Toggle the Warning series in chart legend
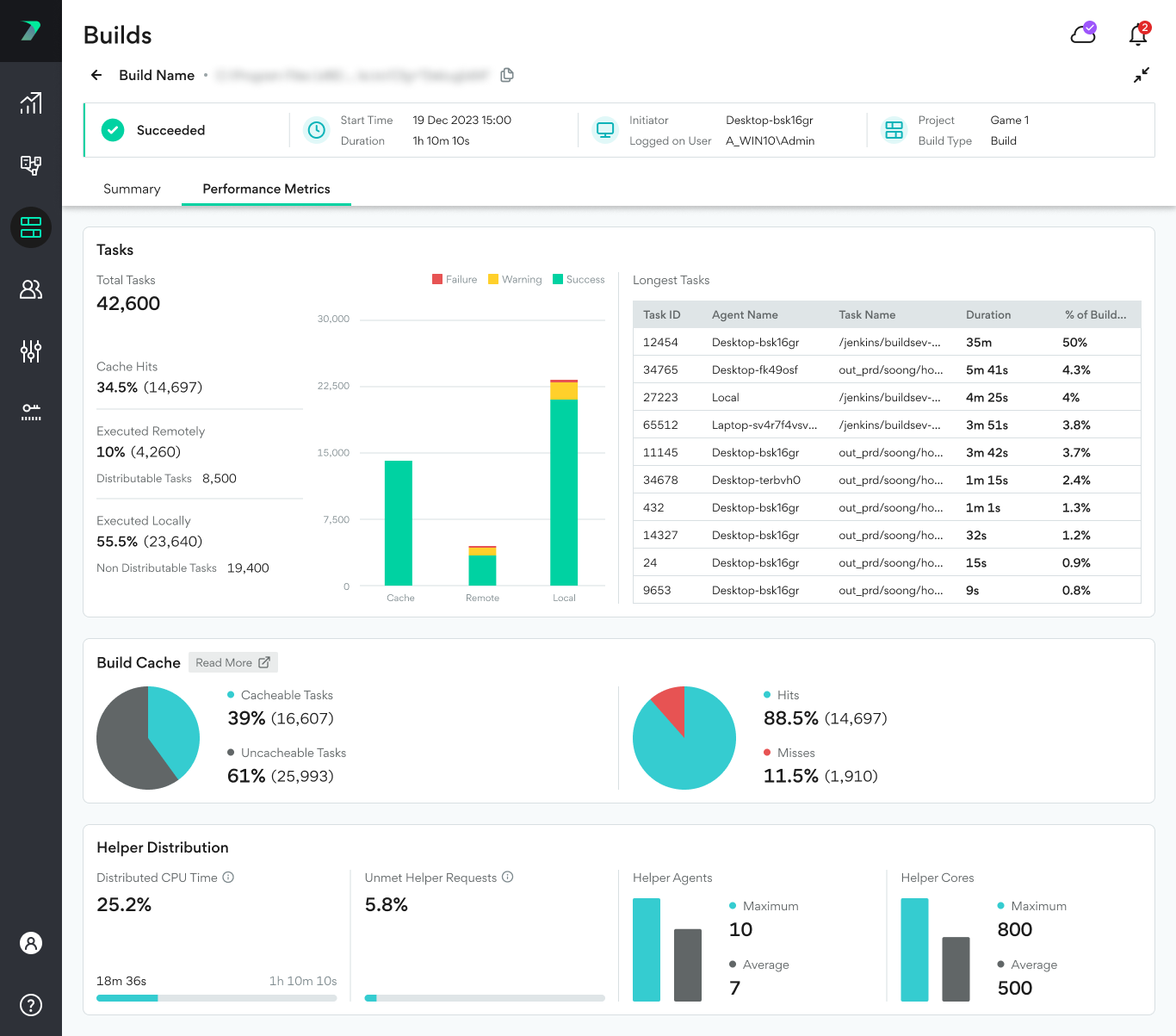This screenshot has height=1036, width=1176. [x=515, y=280]
